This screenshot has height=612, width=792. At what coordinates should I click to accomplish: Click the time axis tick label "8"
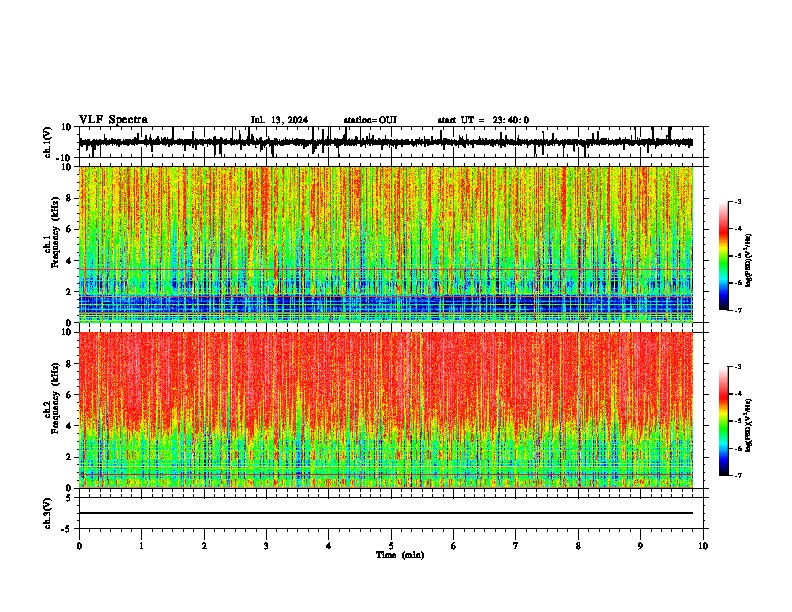click(x=578, y=546)
